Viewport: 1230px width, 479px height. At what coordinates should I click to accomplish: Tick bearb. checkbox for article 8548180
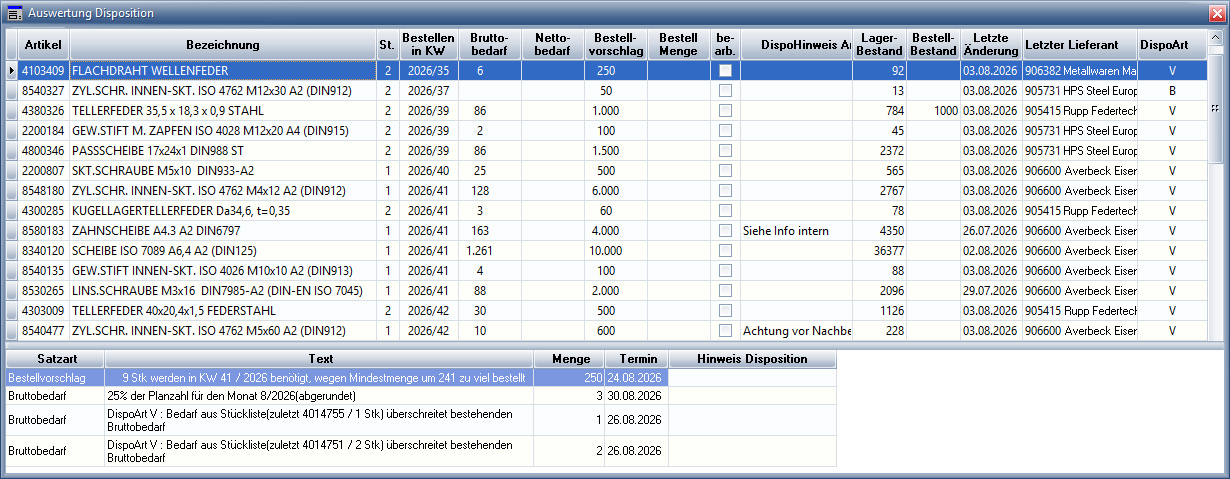[725, 191]
